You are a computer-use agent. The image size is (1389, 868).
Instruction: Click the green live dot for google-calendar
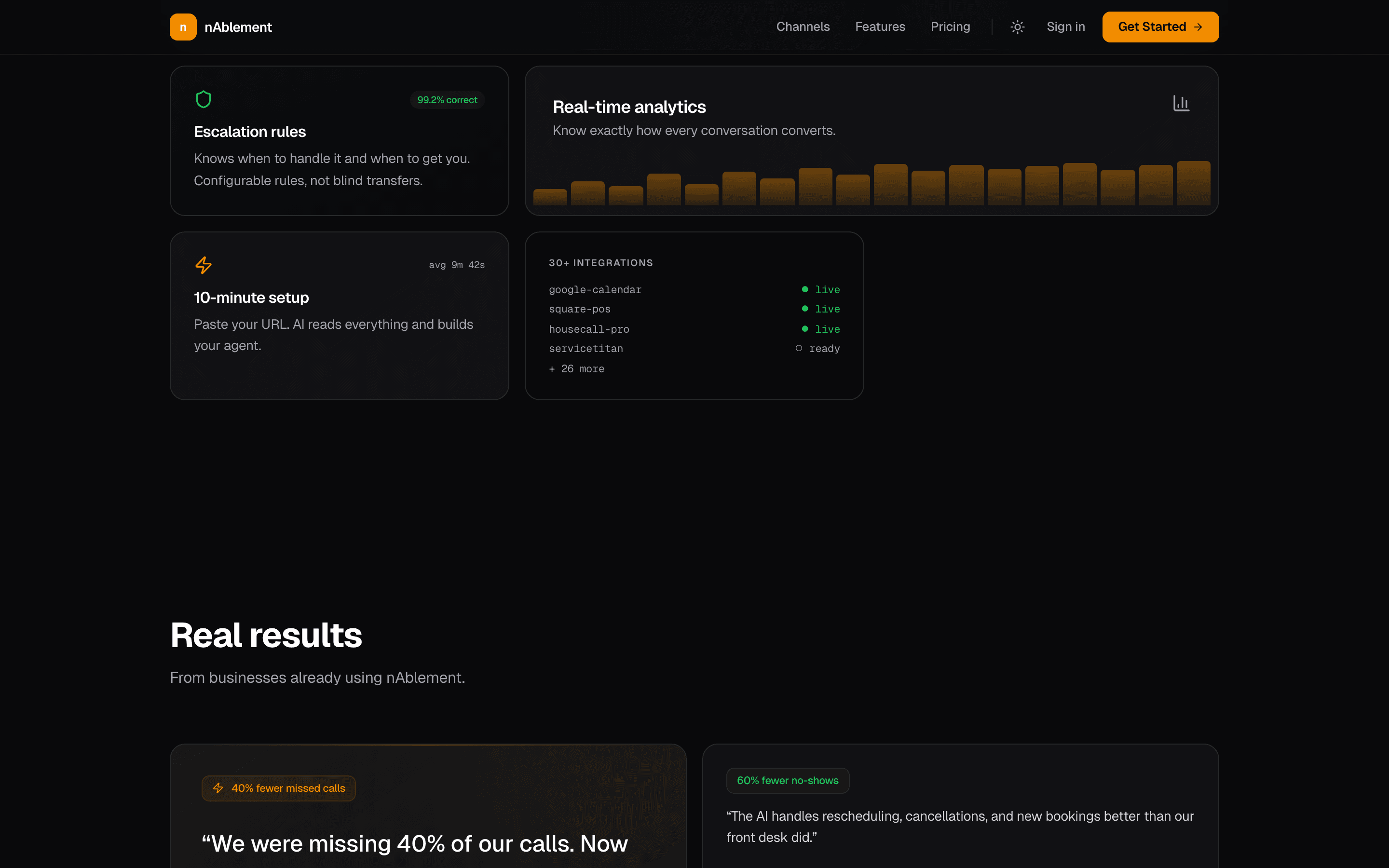[x=804, y=289]
